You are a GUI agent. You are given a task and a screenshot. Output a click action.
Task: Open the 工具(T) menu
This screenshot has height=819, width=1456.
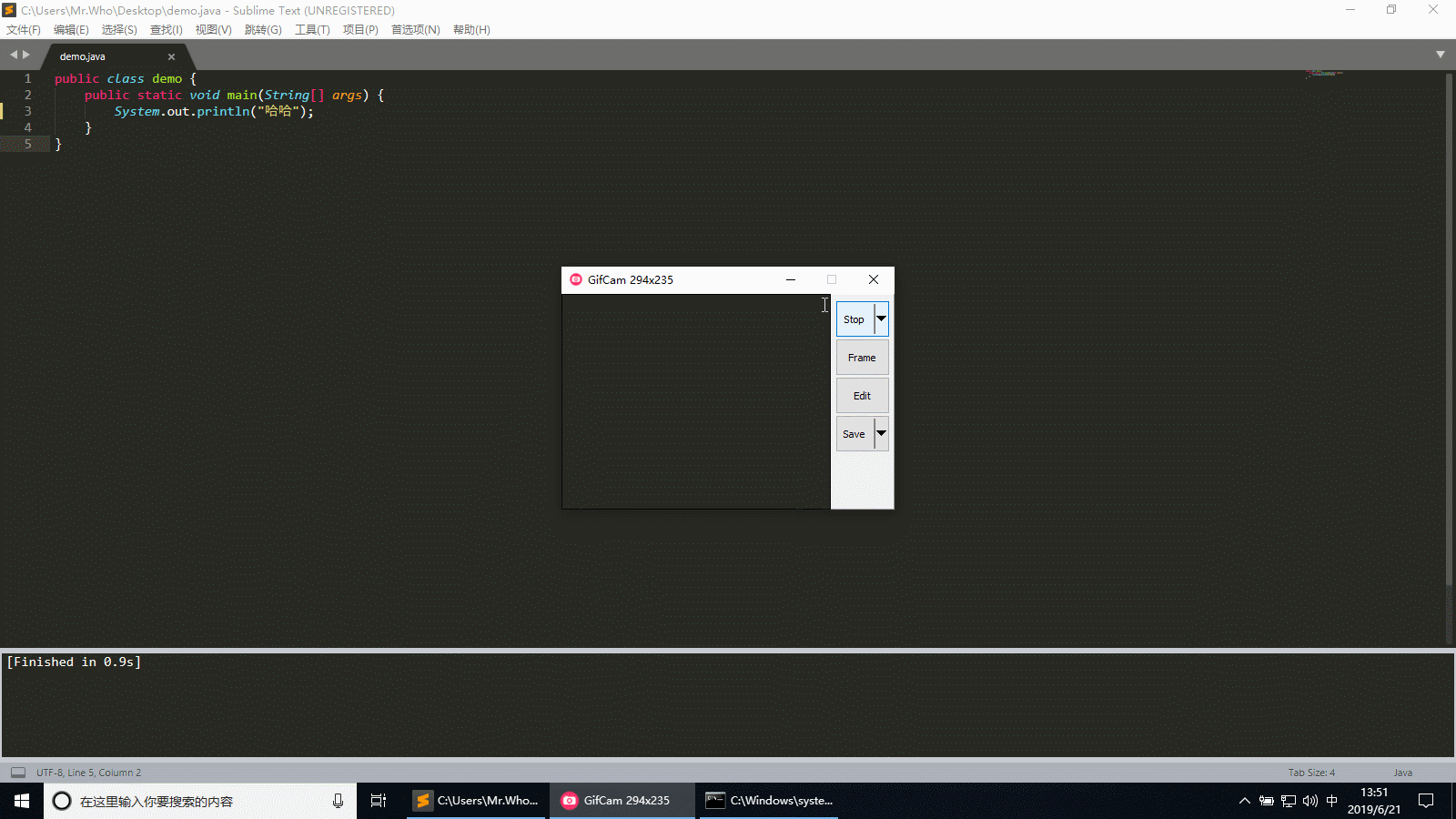coord(312,30)
